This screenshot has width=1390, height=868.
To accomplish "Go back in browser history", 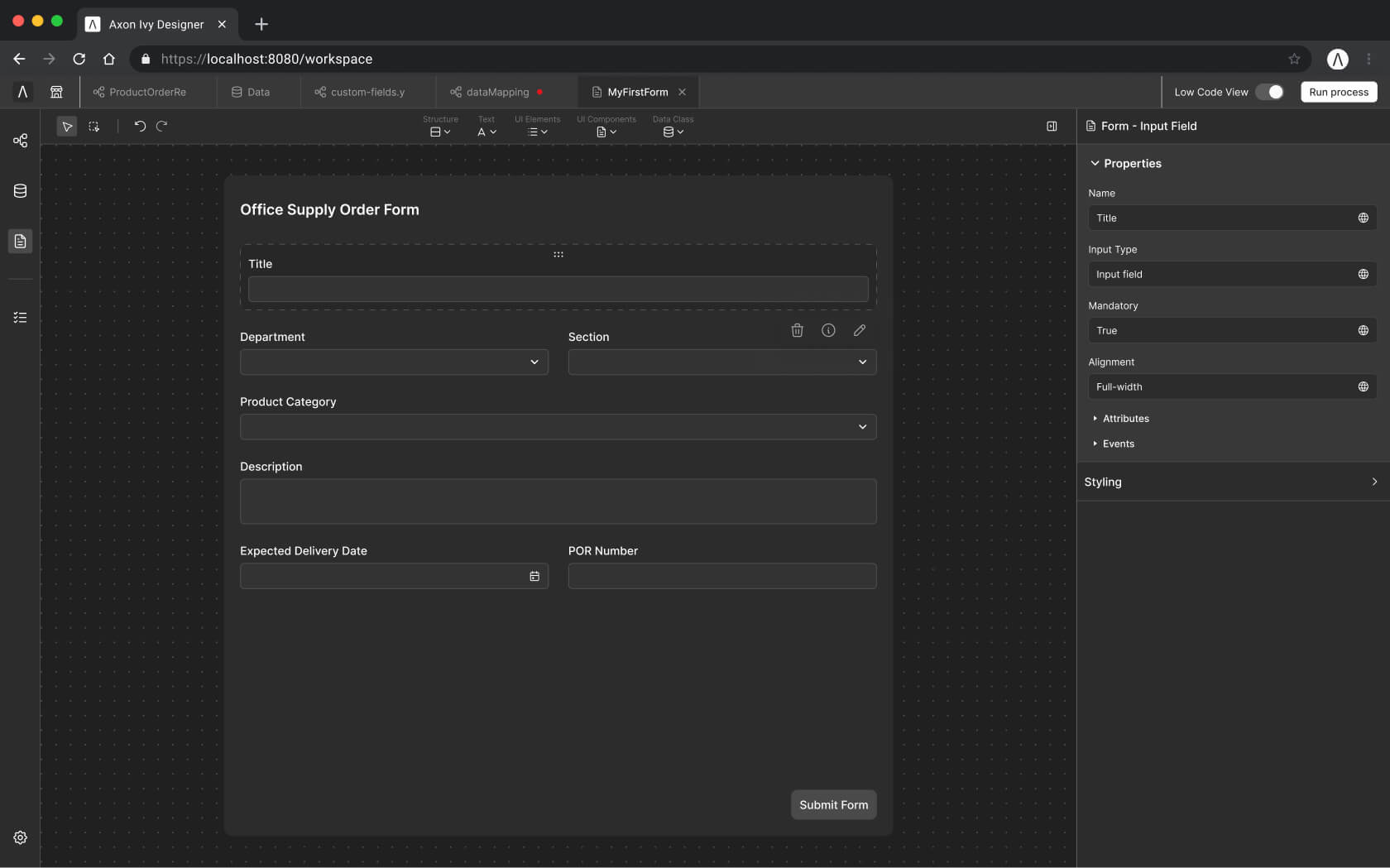I will [x=19, y=59].
